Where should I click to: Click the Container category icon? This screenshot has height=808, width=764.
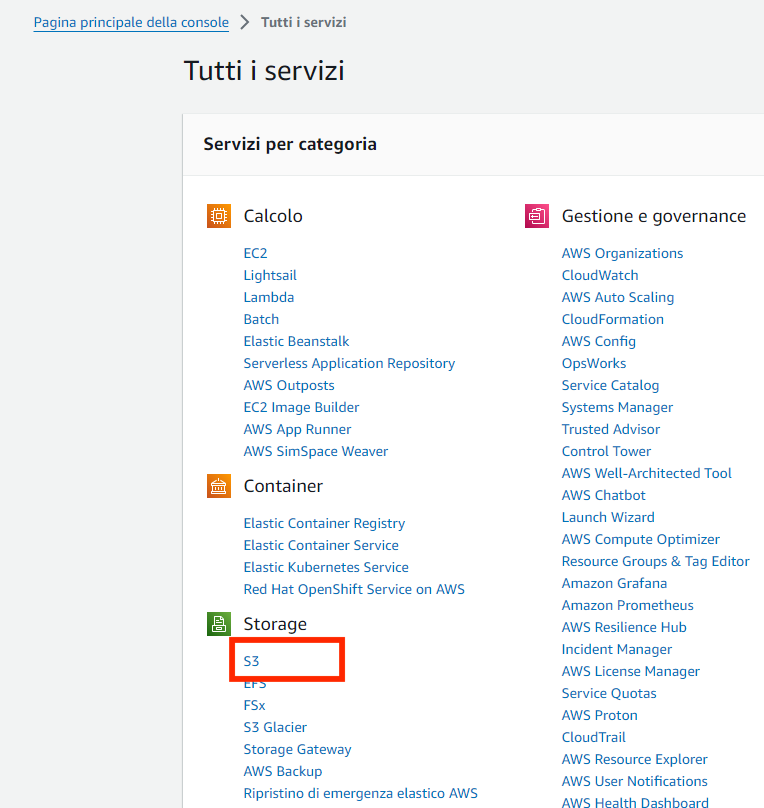[x=218, y=486]
